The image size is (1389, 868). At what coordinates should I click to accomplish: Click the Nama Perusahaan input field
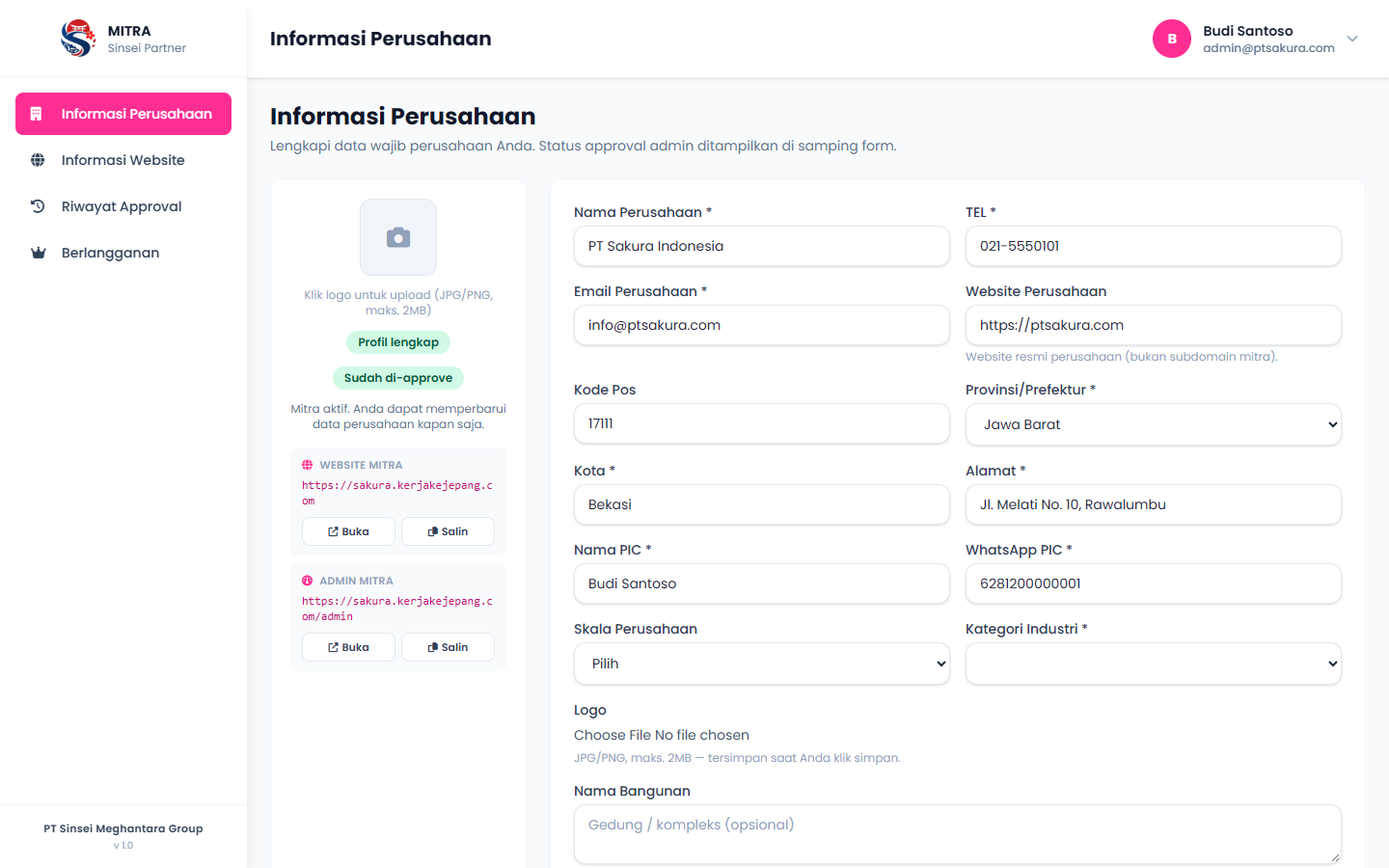(x=761, y=246)
